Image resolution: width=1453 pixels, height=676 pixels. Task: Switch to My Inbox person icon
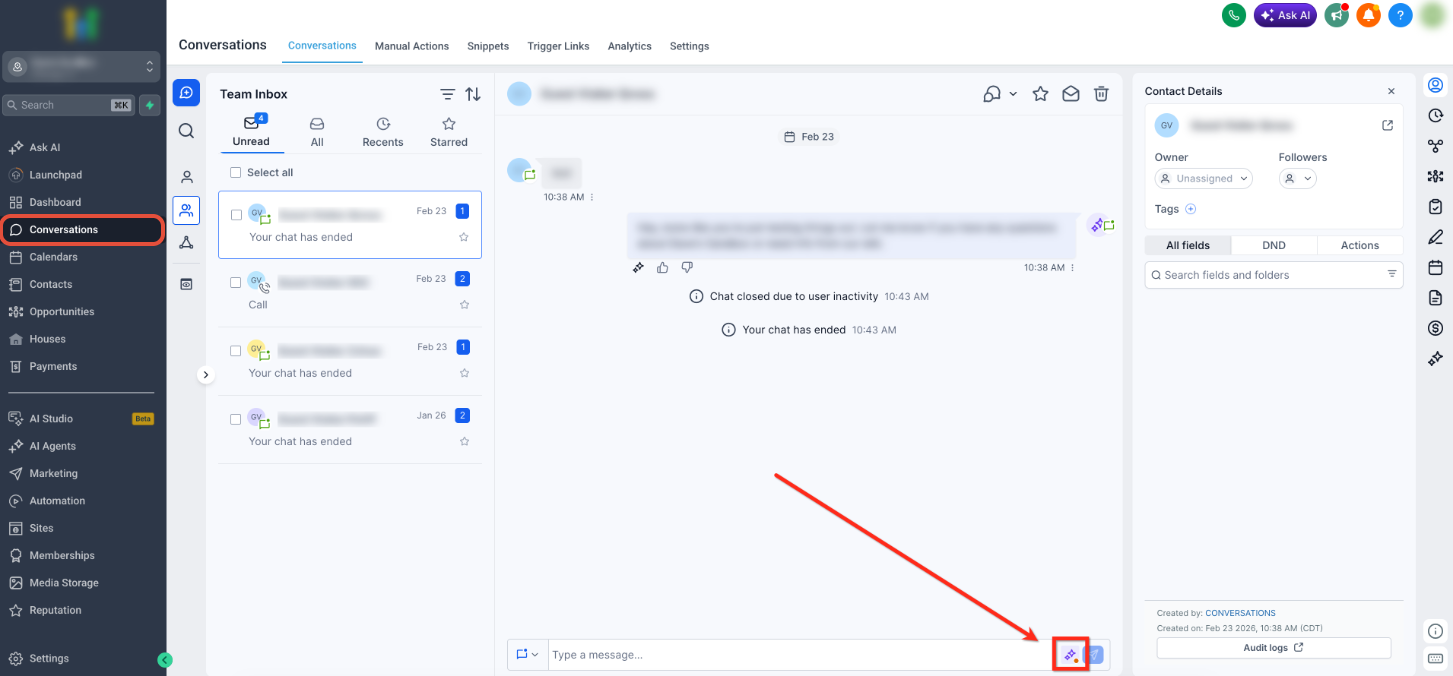[186, 177]
